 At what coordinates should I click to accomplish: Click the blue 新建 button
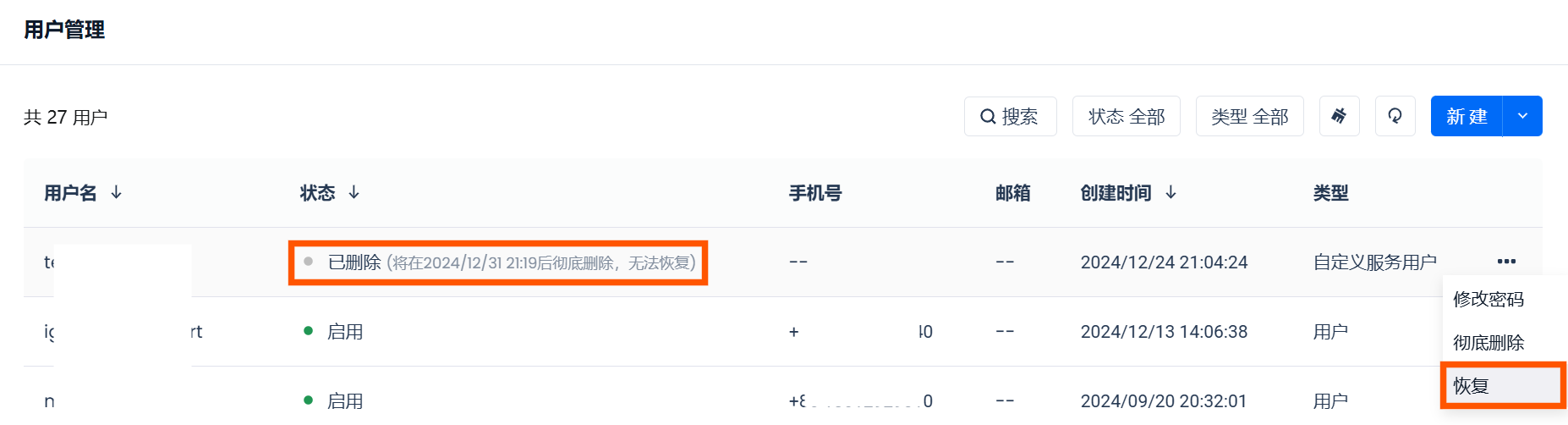(1467, 116)
